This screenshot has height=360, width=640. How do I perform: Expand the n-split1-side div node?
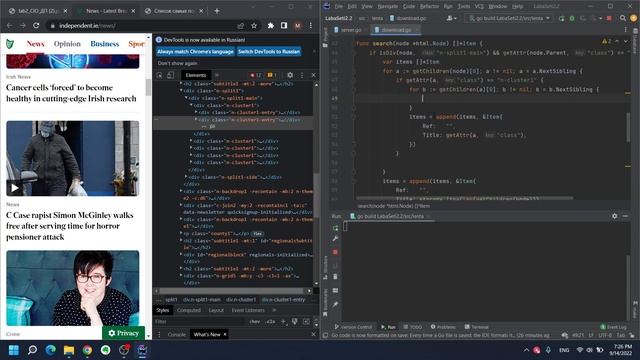(x=187, y=177)
